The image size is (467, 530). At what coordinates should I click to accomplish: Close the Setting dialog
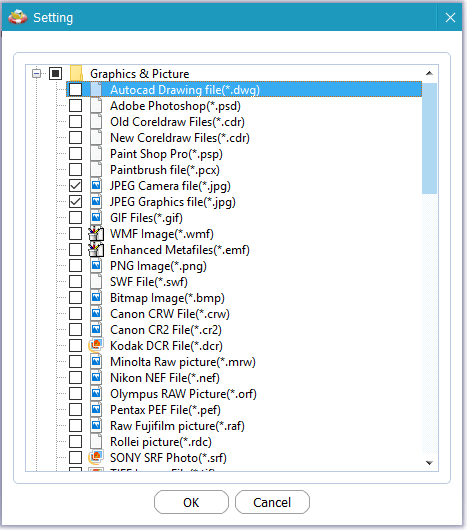click(450, 18)
